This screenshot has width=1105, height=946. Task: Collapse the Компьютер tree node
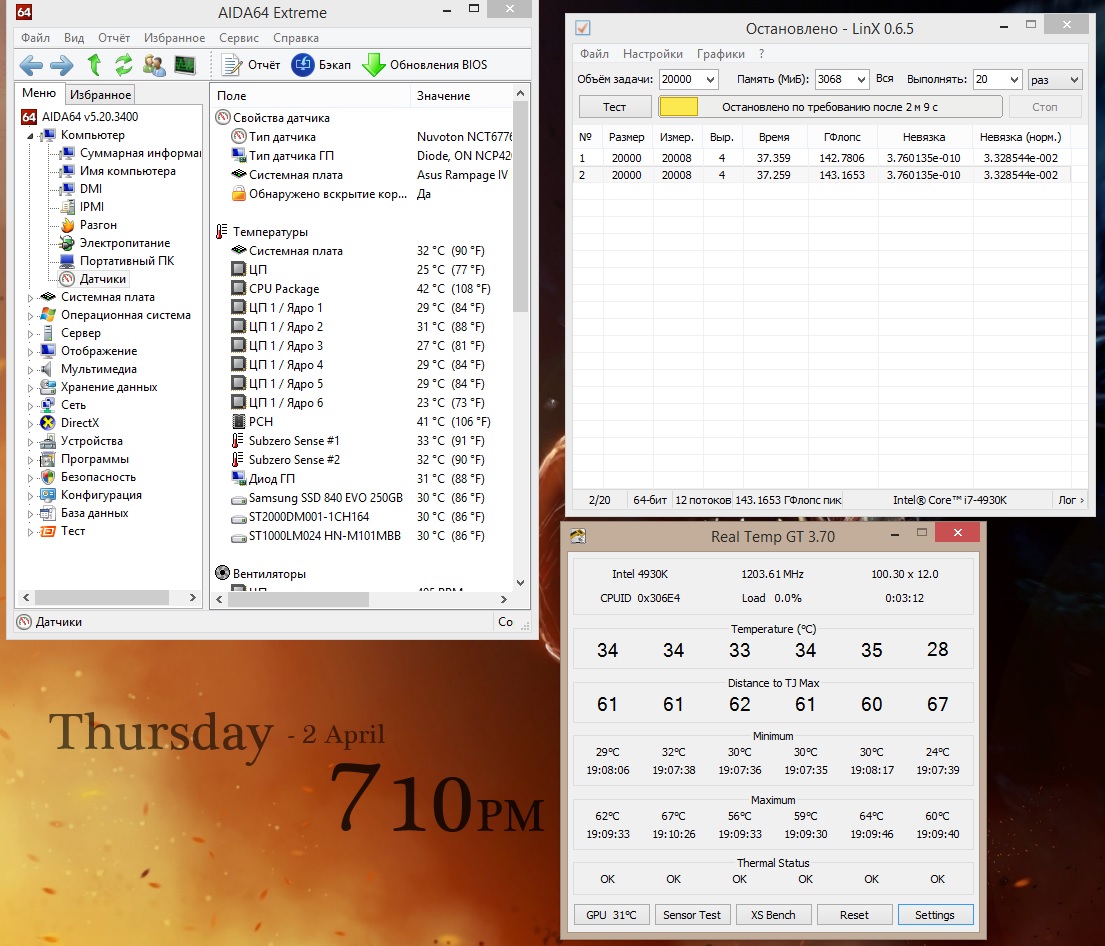[30, 135]
